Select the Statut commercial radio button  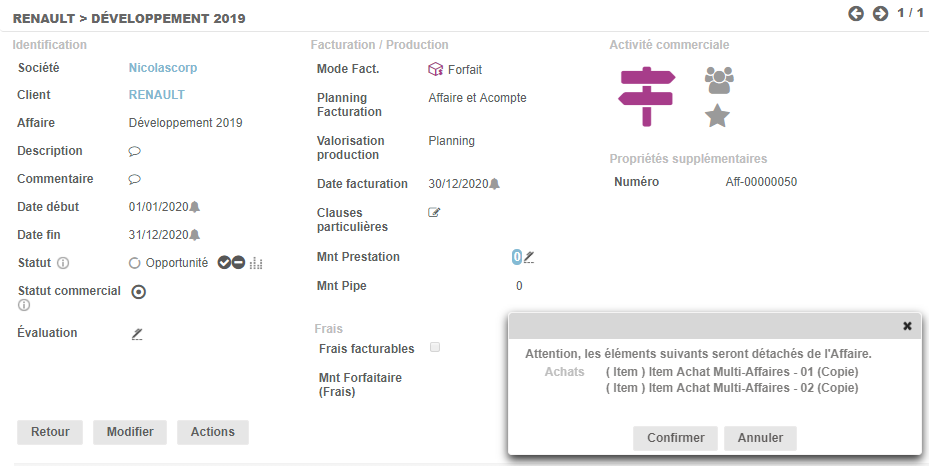click(139, 292)
